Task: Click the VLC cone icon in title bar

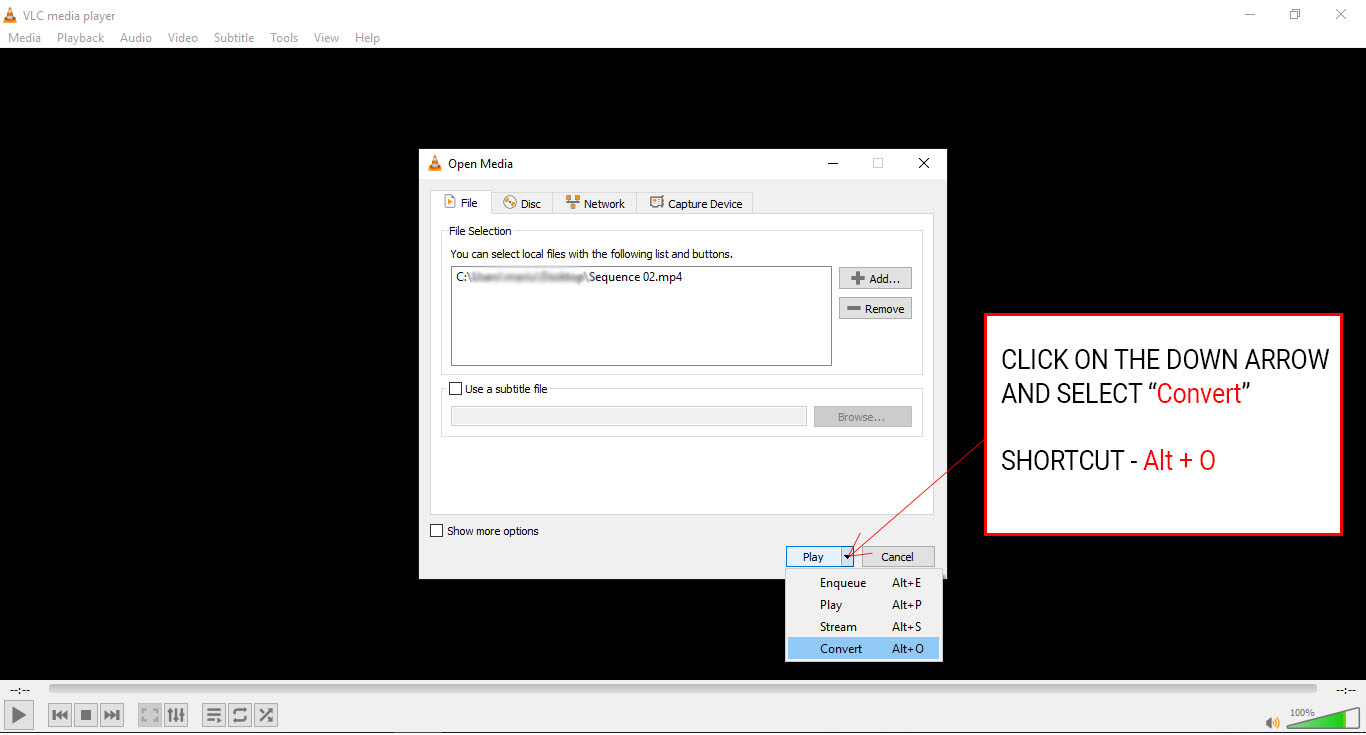Action: pyautogui.click(x=11, y=15)
